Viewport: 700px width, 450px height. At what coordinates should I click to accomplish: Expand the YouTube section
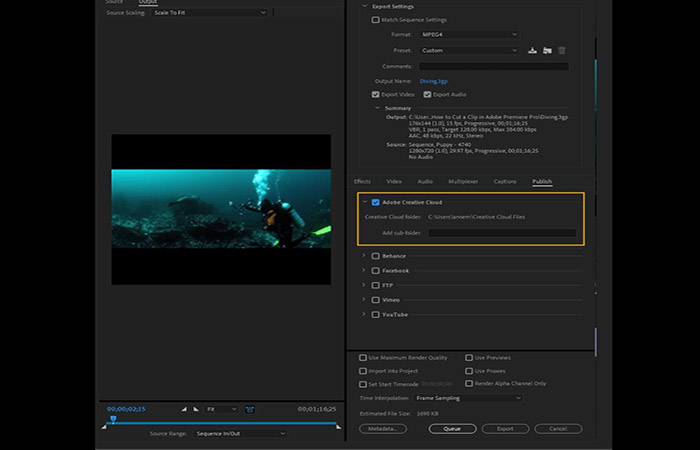tap(363, 314)
